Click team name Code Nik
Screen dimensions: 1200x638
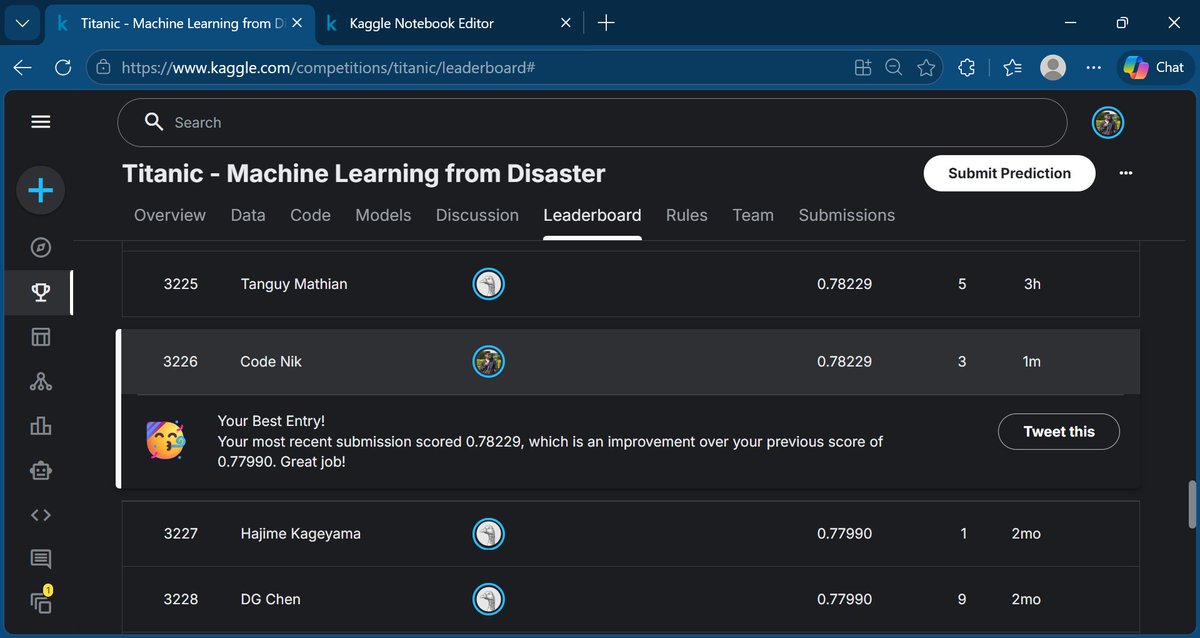click(x=271, y=361)
